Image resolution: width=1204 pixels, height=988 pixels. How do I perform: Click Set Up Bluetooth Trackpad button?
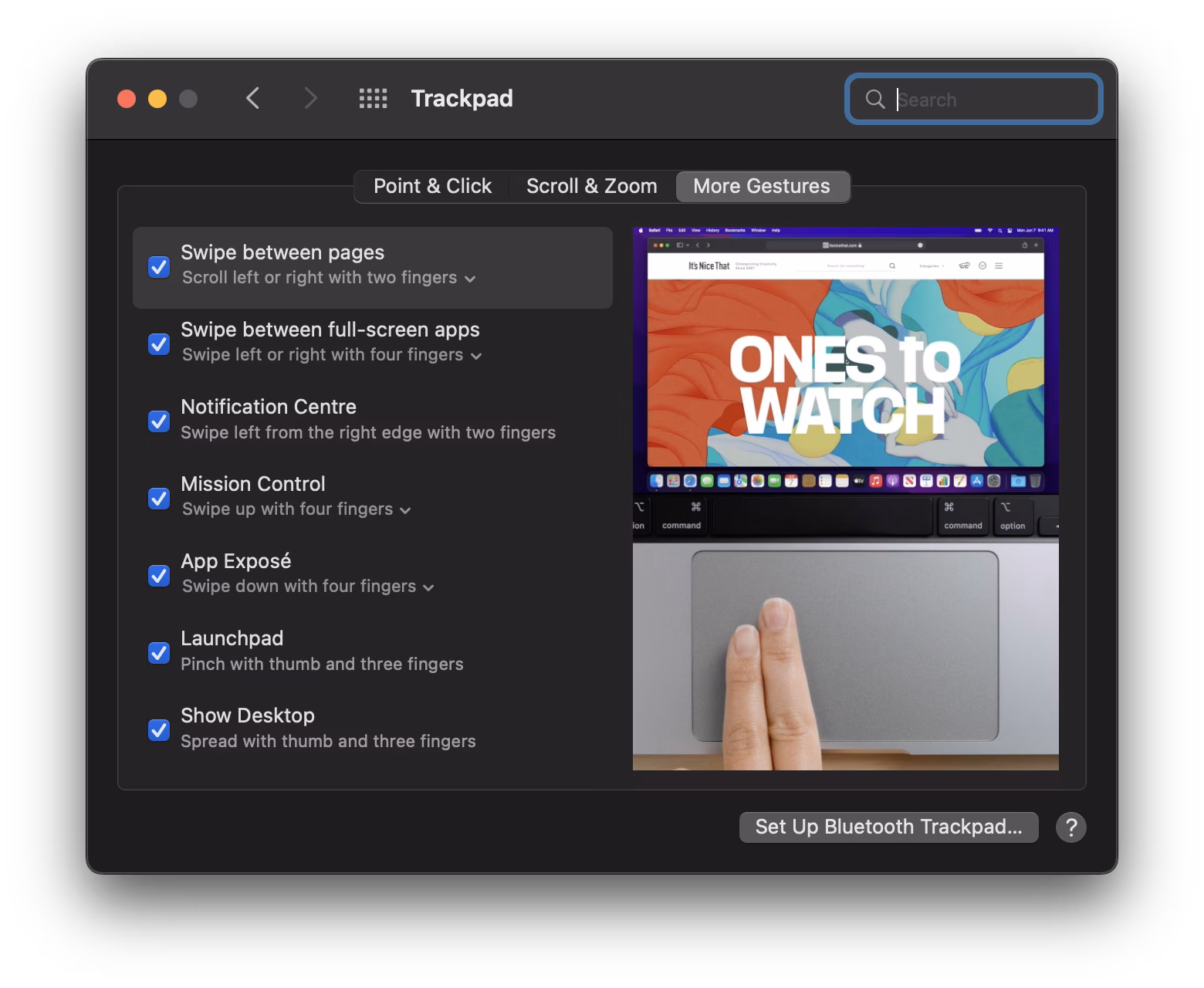(888, 827)
